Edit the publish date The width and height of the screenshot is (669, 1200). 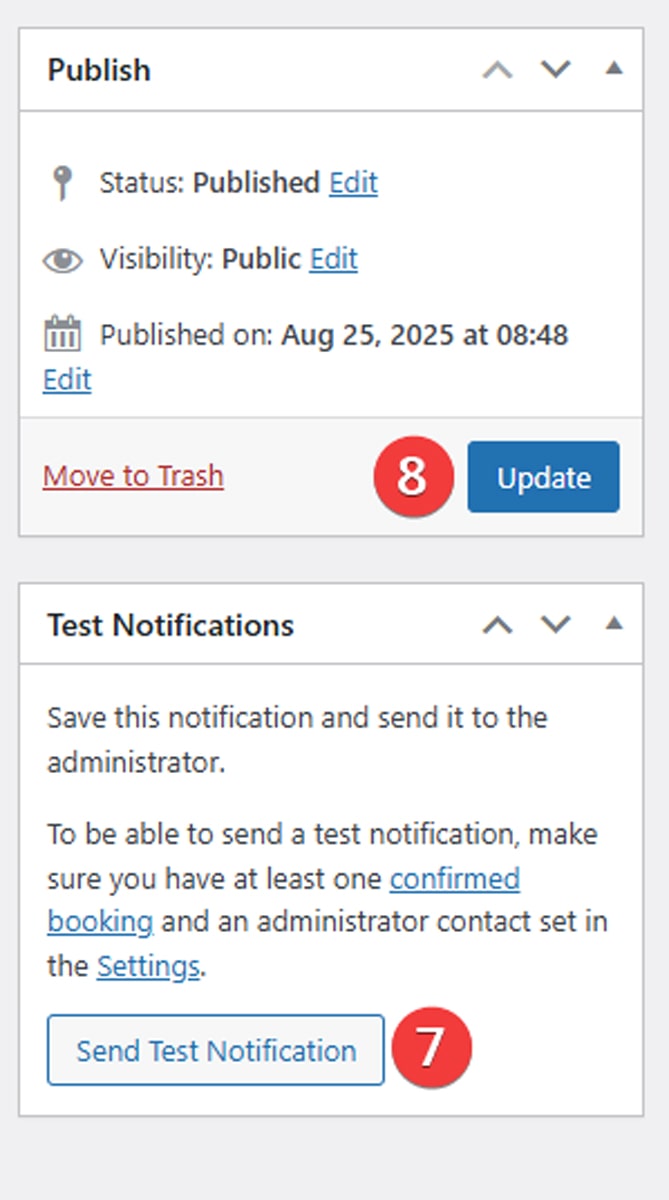pyautogui.click(x=67, y=380)
